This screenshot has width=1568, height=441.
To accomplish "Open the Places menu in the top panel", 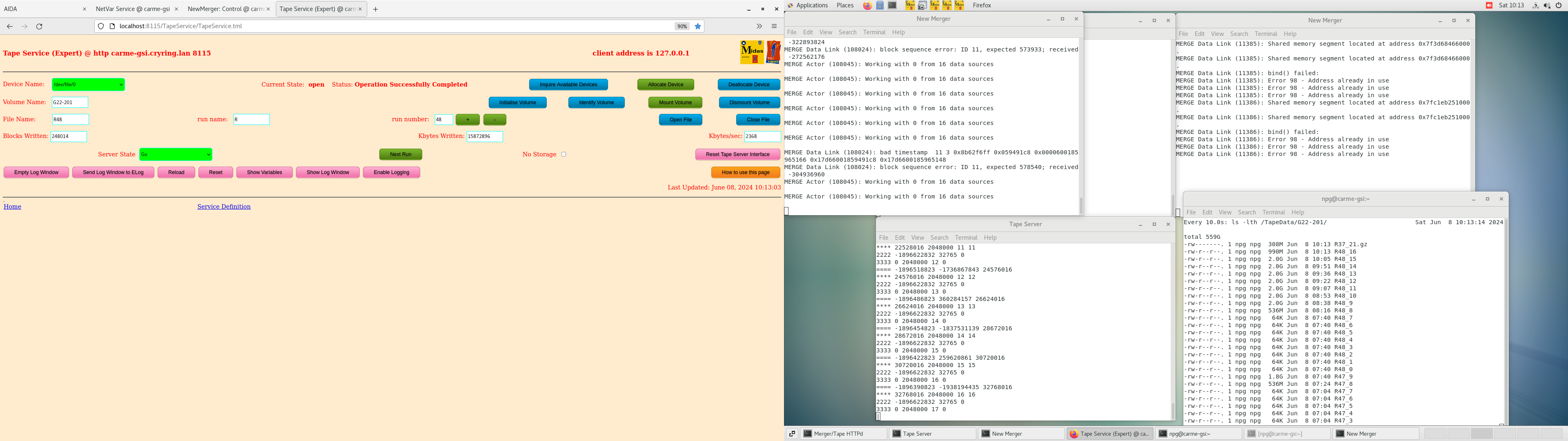I will pos(845,5).
